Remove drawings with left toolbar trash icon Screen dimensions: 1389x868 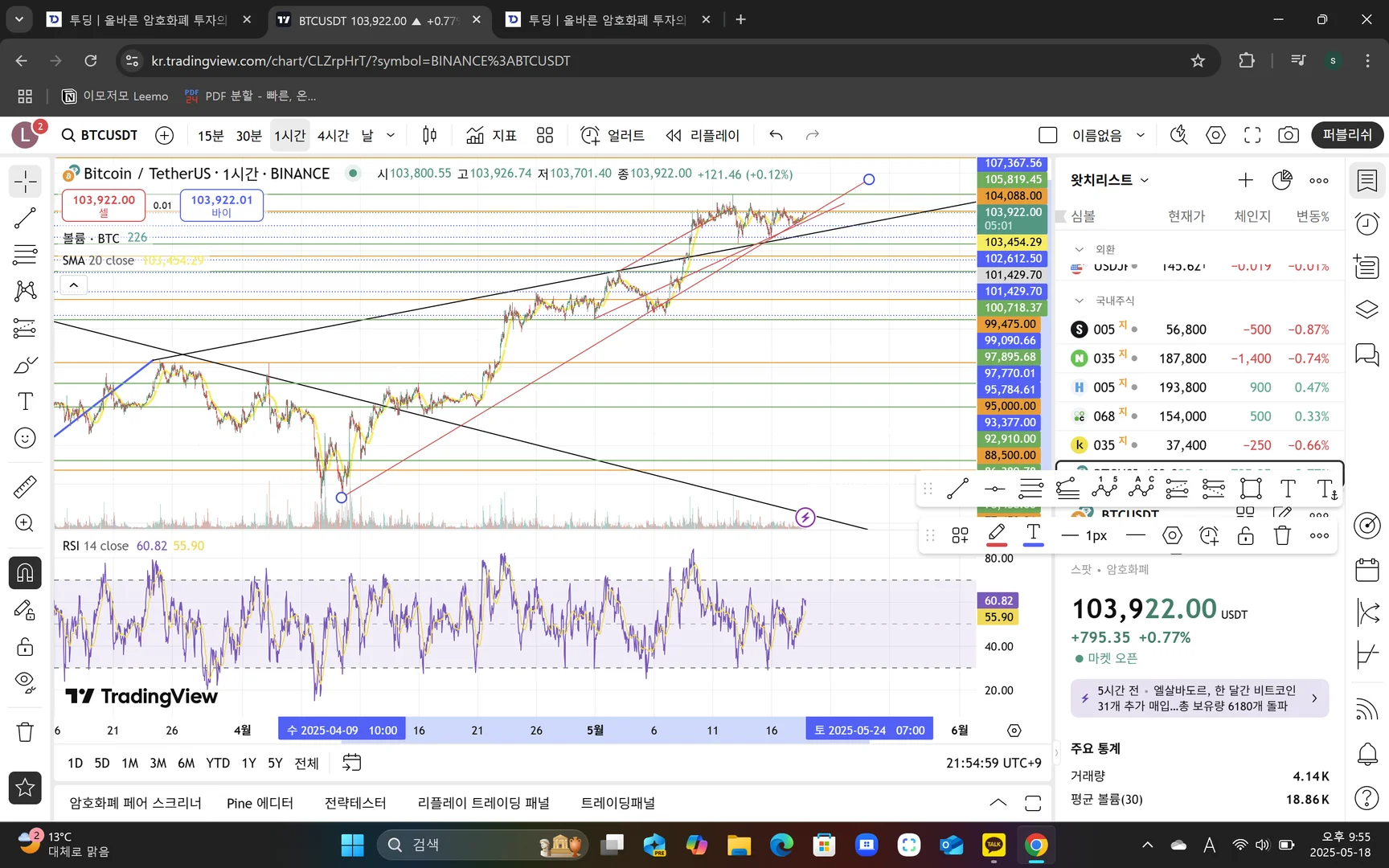25,732
